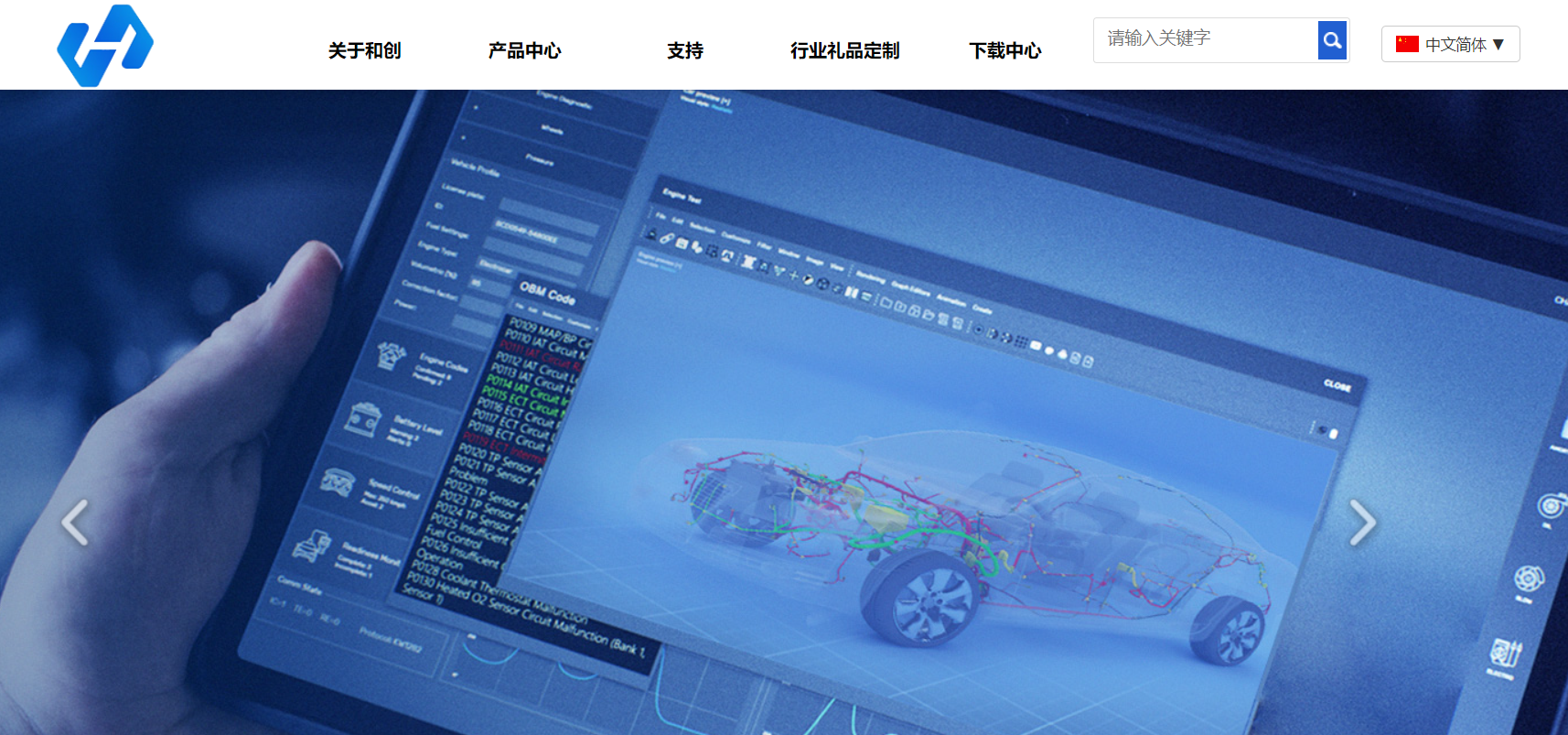Go to 行业礼品定制 page
The height and width of the screenshot is (735, 1568).
(x=844, y=50)
